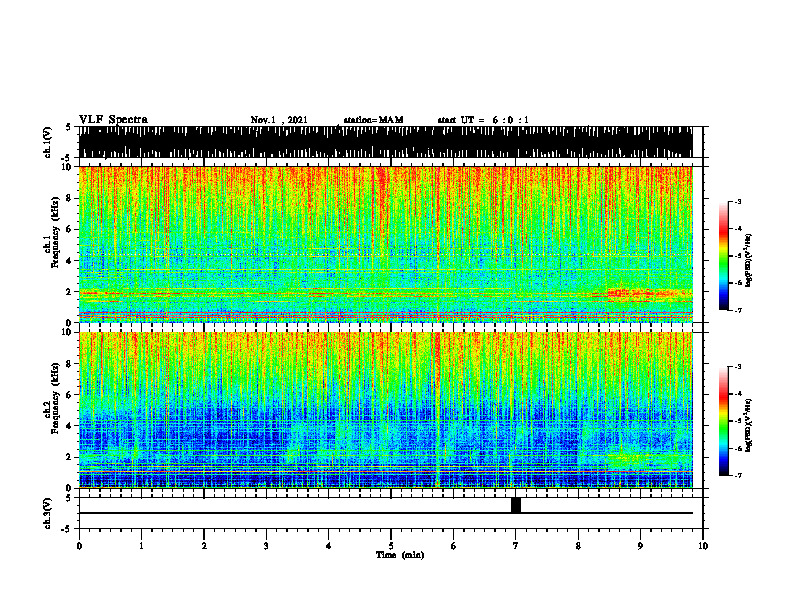Click the ch.1 spectrogram color scale bar

(723, 256)
